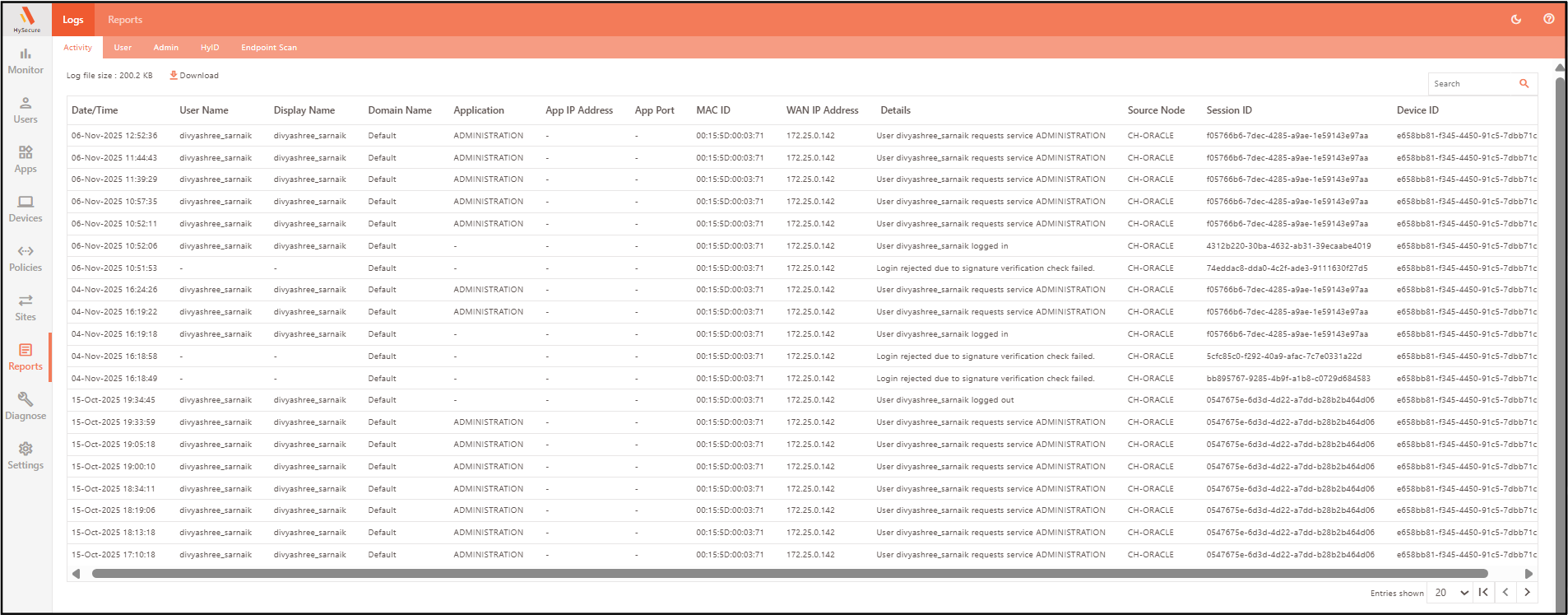1568x615 pixels.
Task: Jump to first page of entries
Action: [1483, 592]
